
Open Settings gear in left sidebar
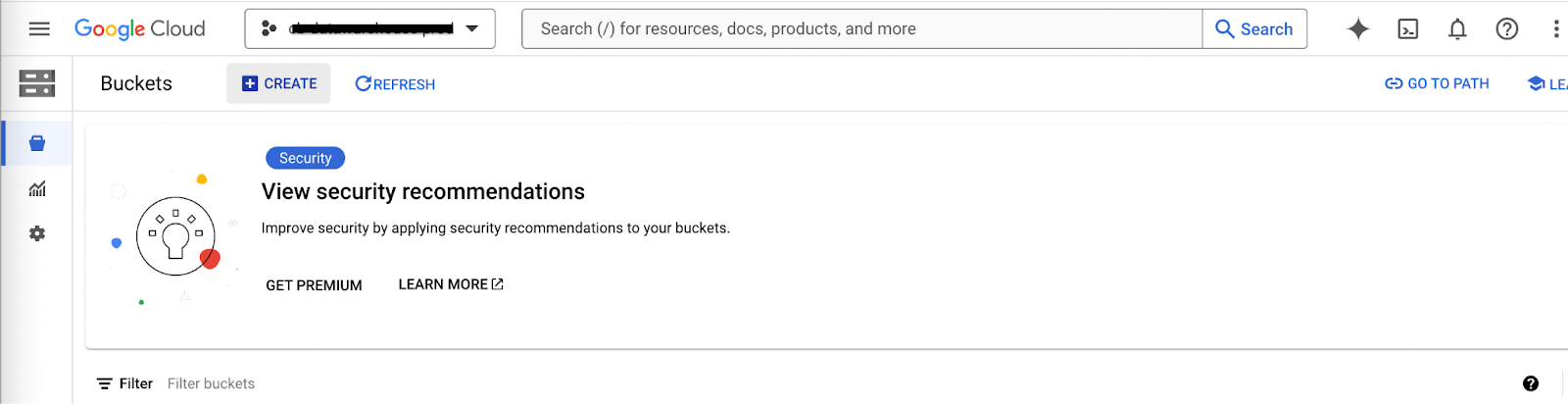click(x=37, y=233)
